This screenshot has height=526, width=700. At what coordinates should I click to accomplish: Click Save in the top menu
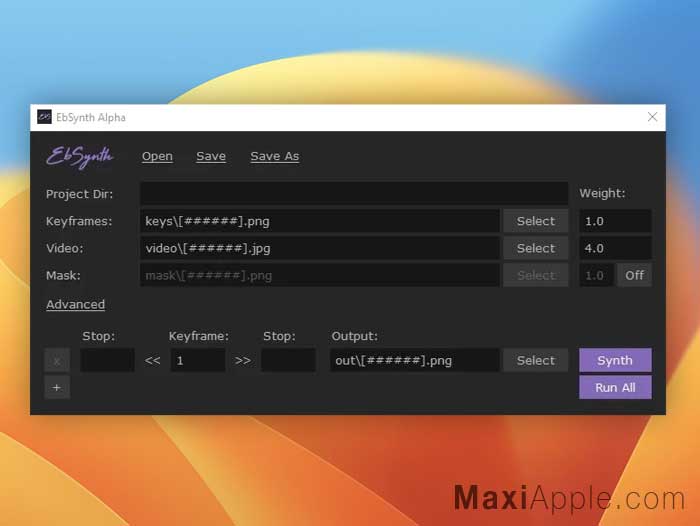[x=211, y=156]
